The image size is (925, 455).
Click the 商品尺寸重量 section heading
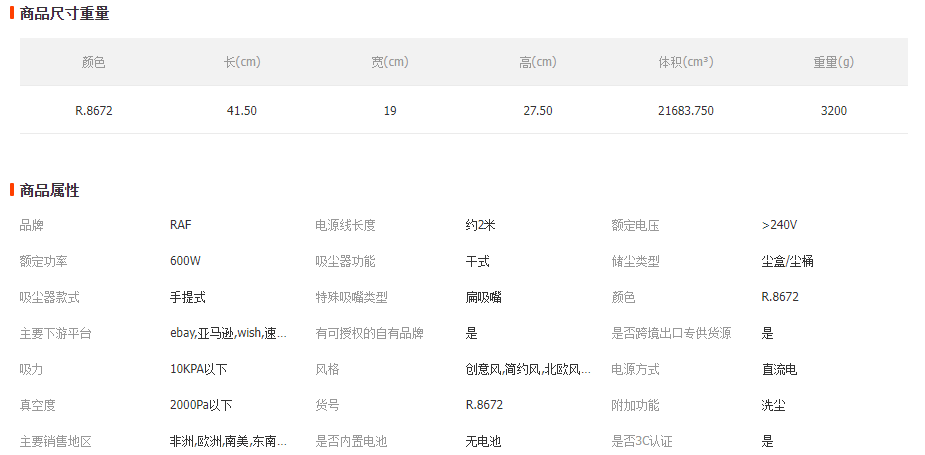pyautogui.click(x=64, y=14)
